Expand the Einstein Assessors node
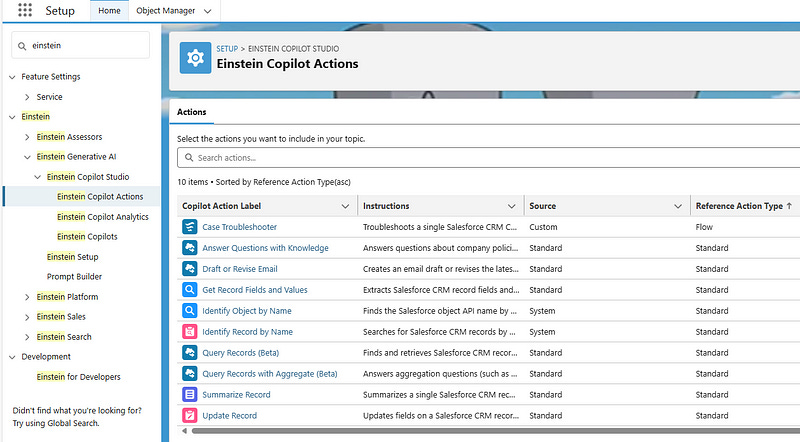 click(27, 137)
